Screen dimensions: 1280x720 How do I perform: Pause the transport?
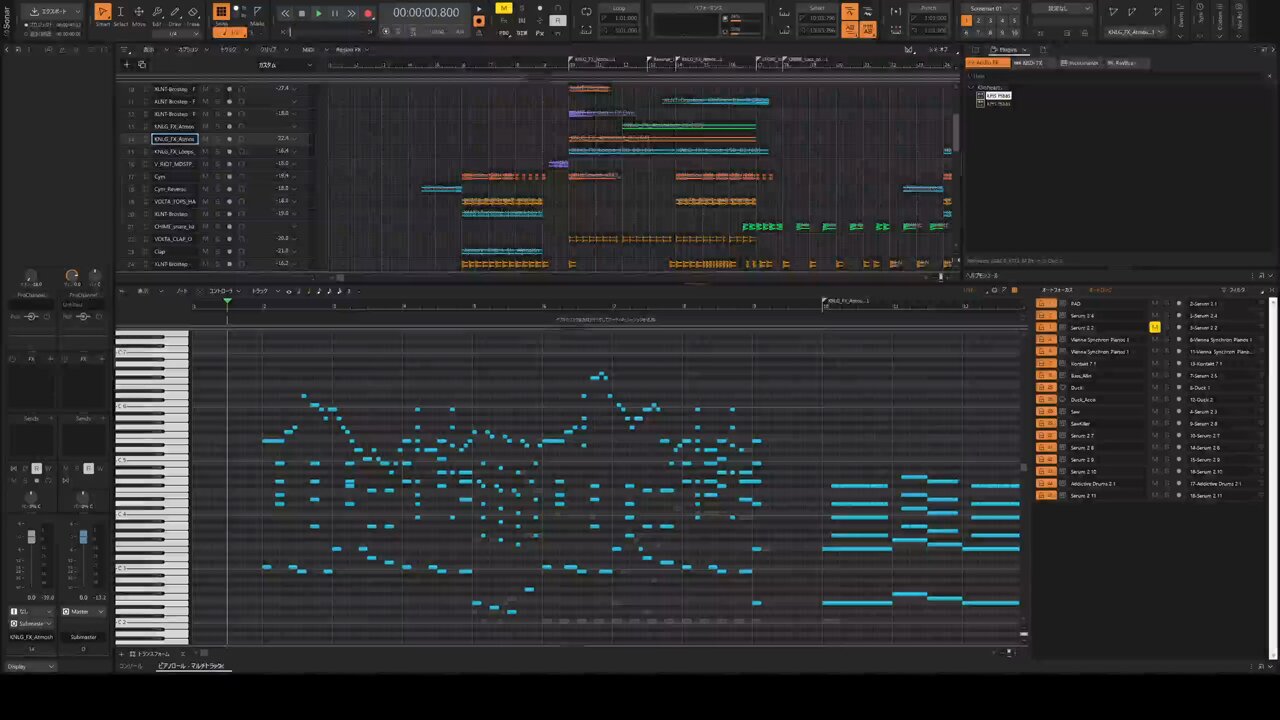click(335, 14)
